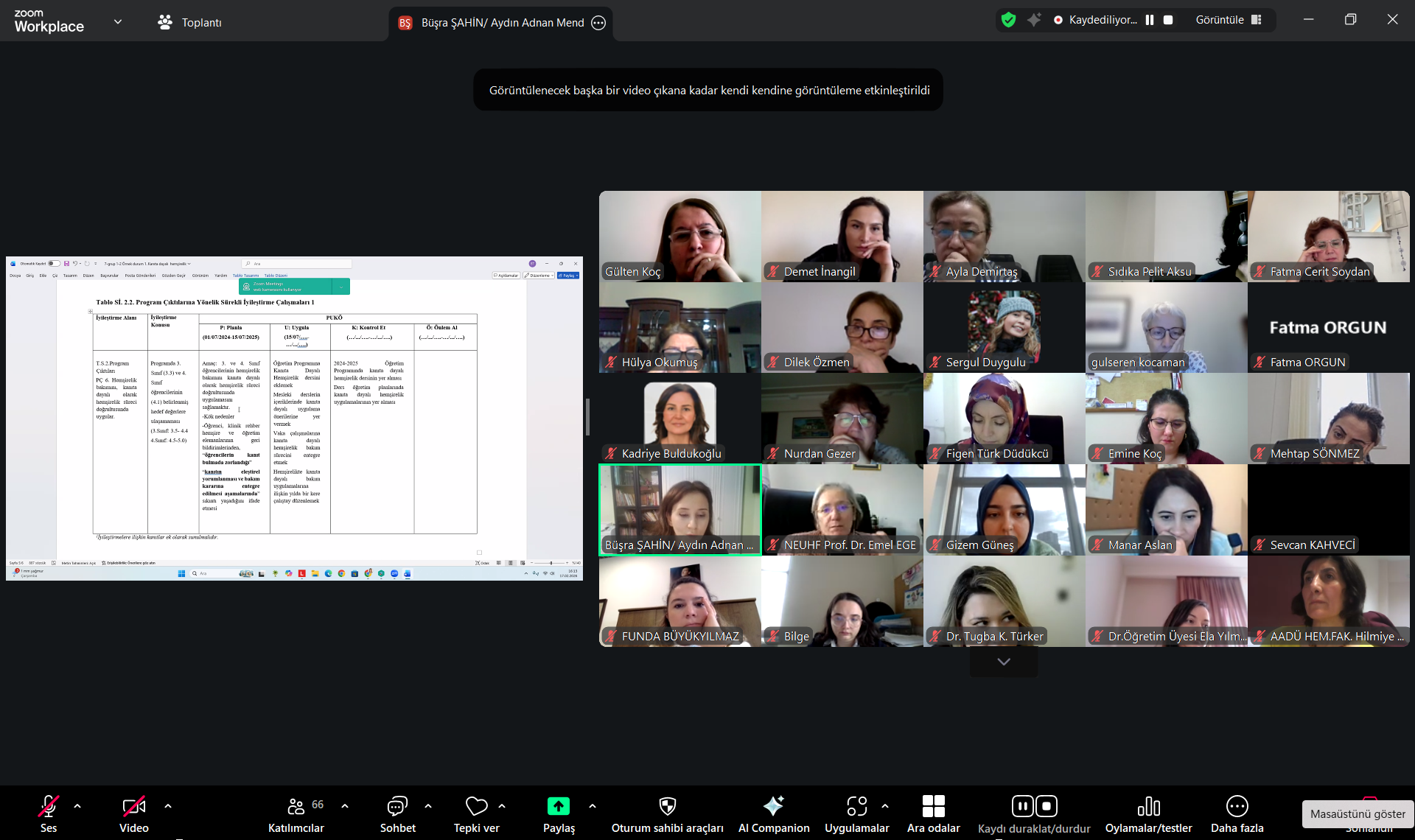Turn on the Video camera

click(133, 806)
